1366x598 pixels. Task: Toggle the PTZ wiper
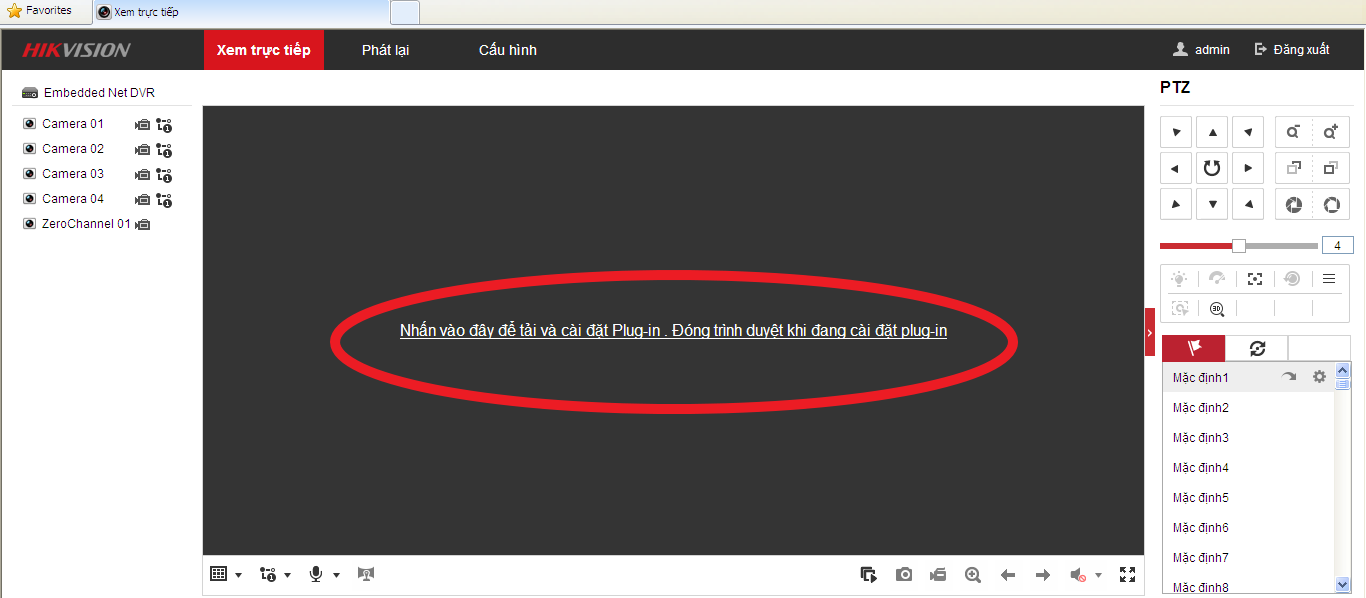click(x=1217, y=279)
